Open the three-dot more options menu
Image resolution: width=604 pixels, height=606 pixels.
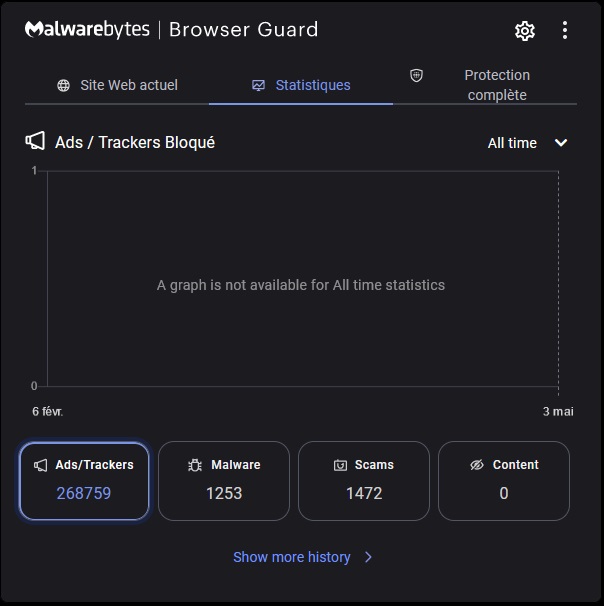click(x=565, y=31)
